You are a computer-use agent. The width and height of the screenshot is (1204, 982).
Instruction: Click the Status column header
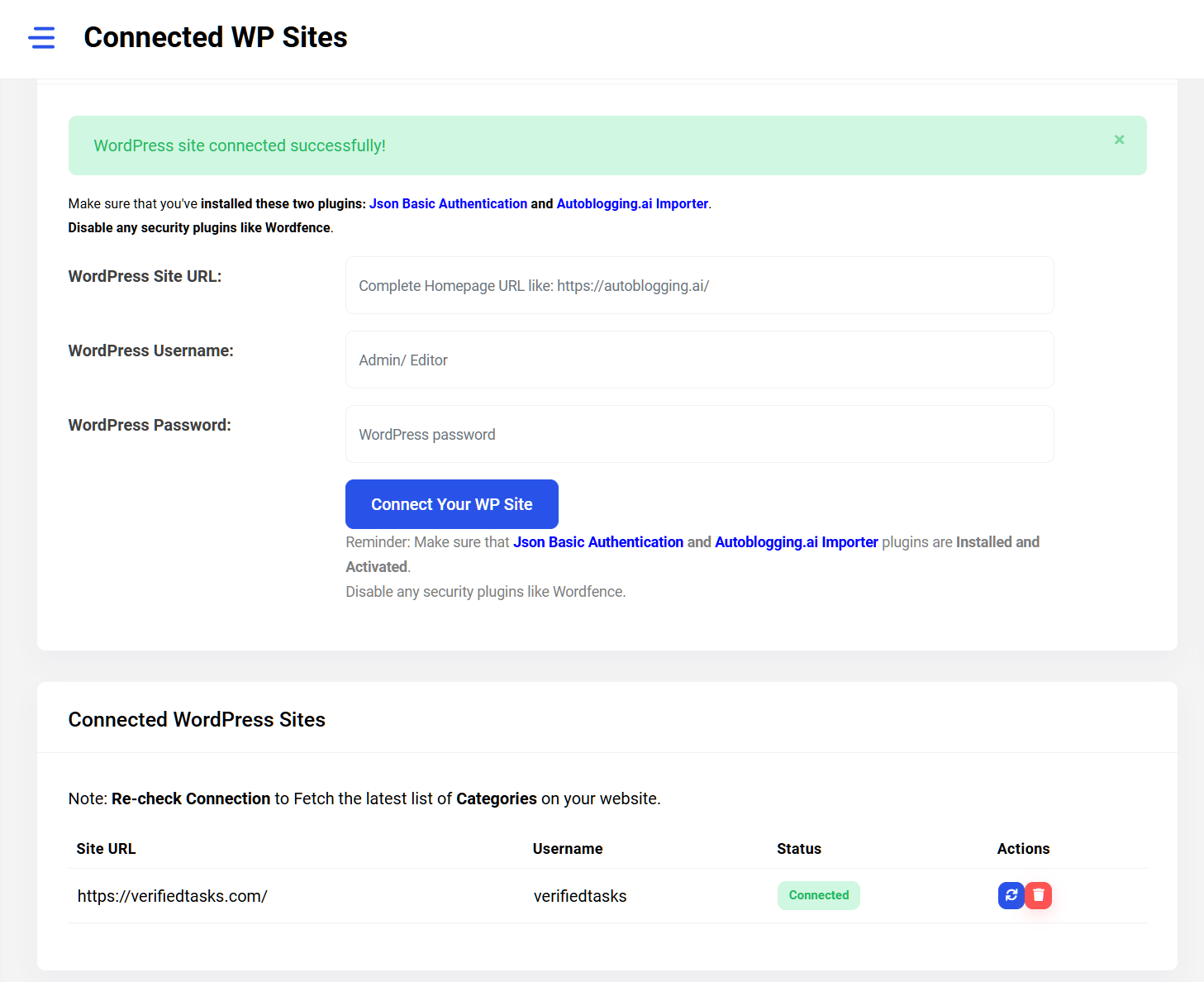pyautogui.click(x=799, y=849)
